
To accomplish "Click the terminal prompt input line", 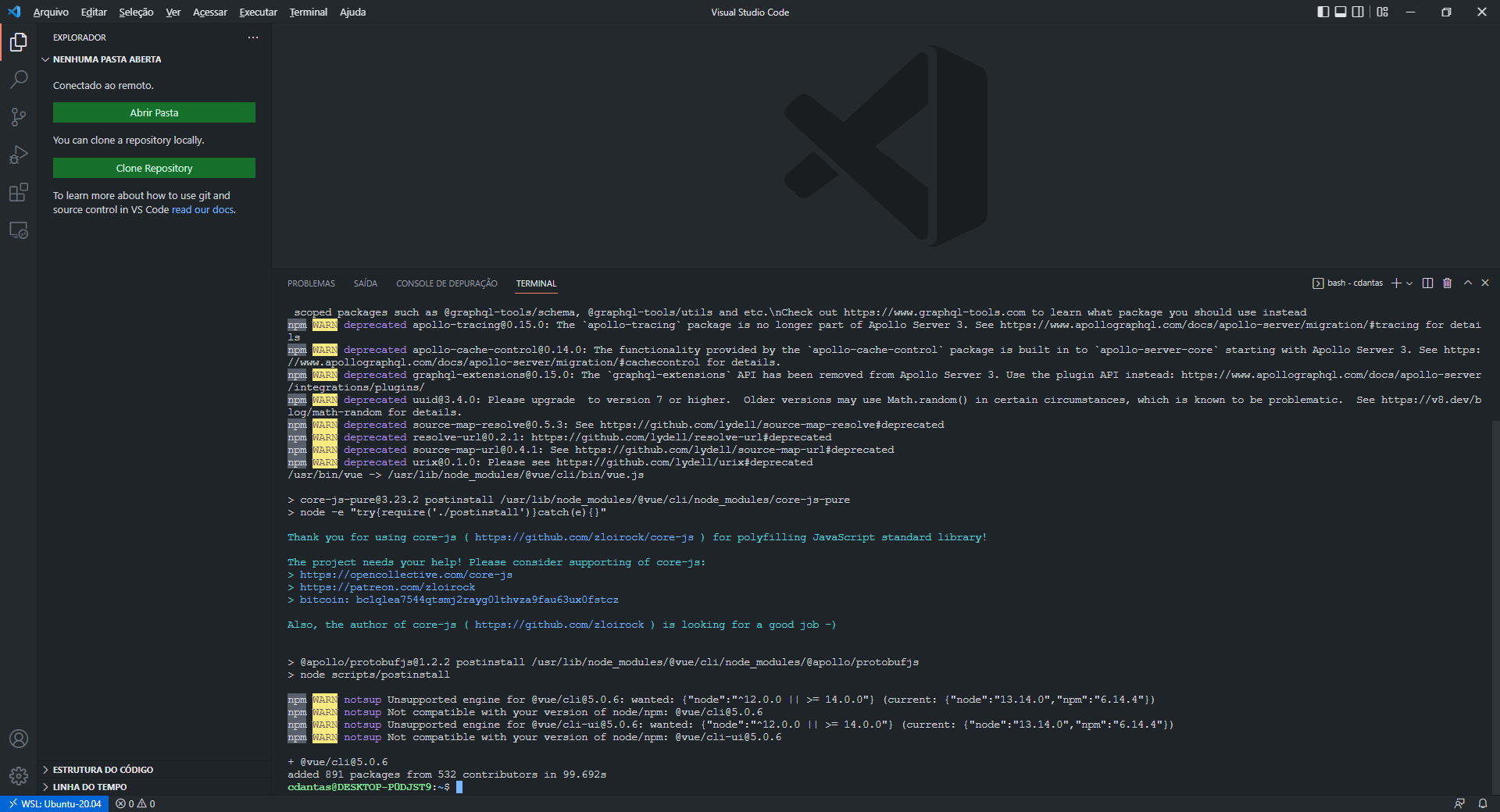I will click(x=375, y=787).
